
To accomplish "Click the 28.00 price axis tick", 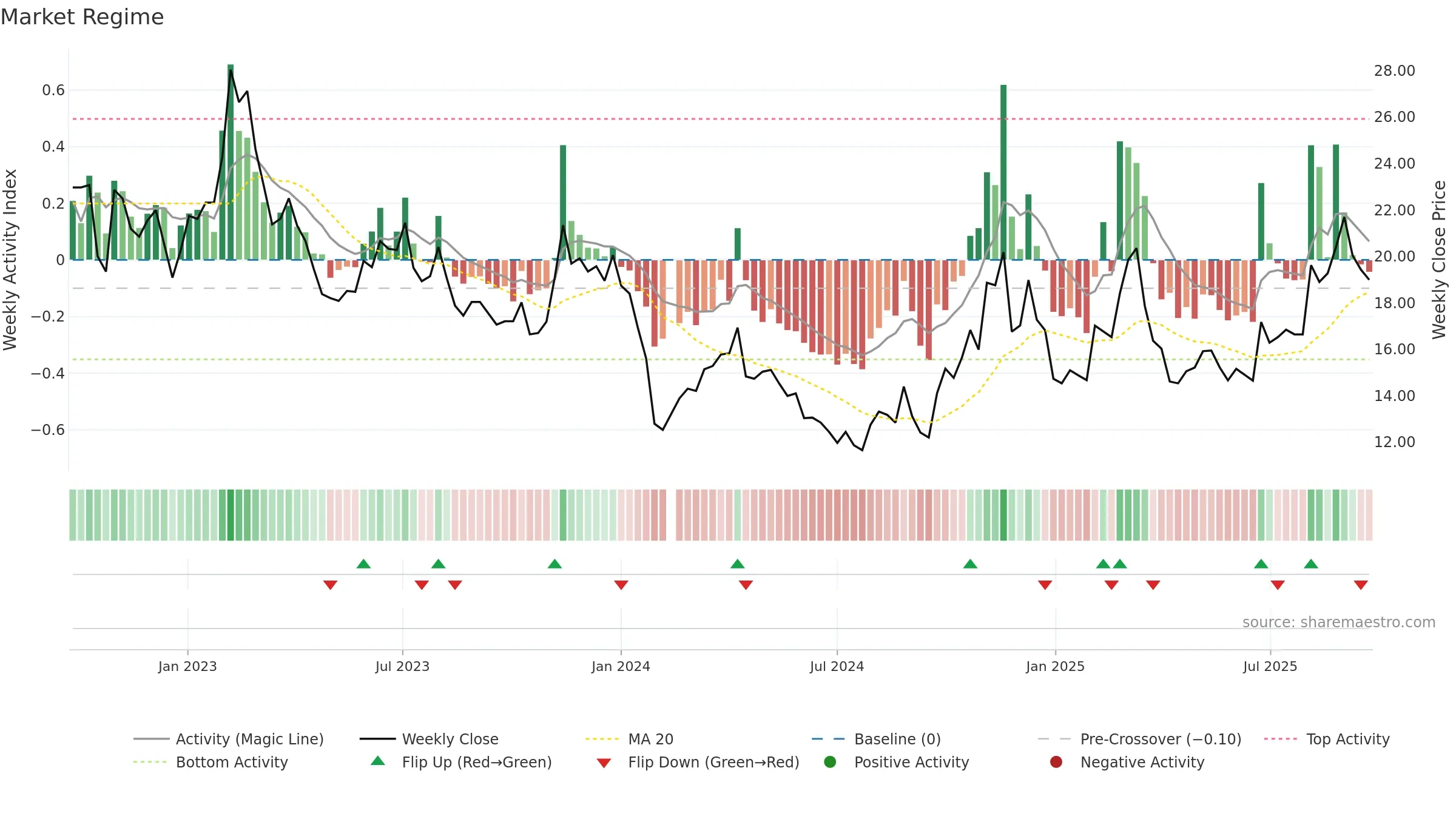I will [1395, 71].
